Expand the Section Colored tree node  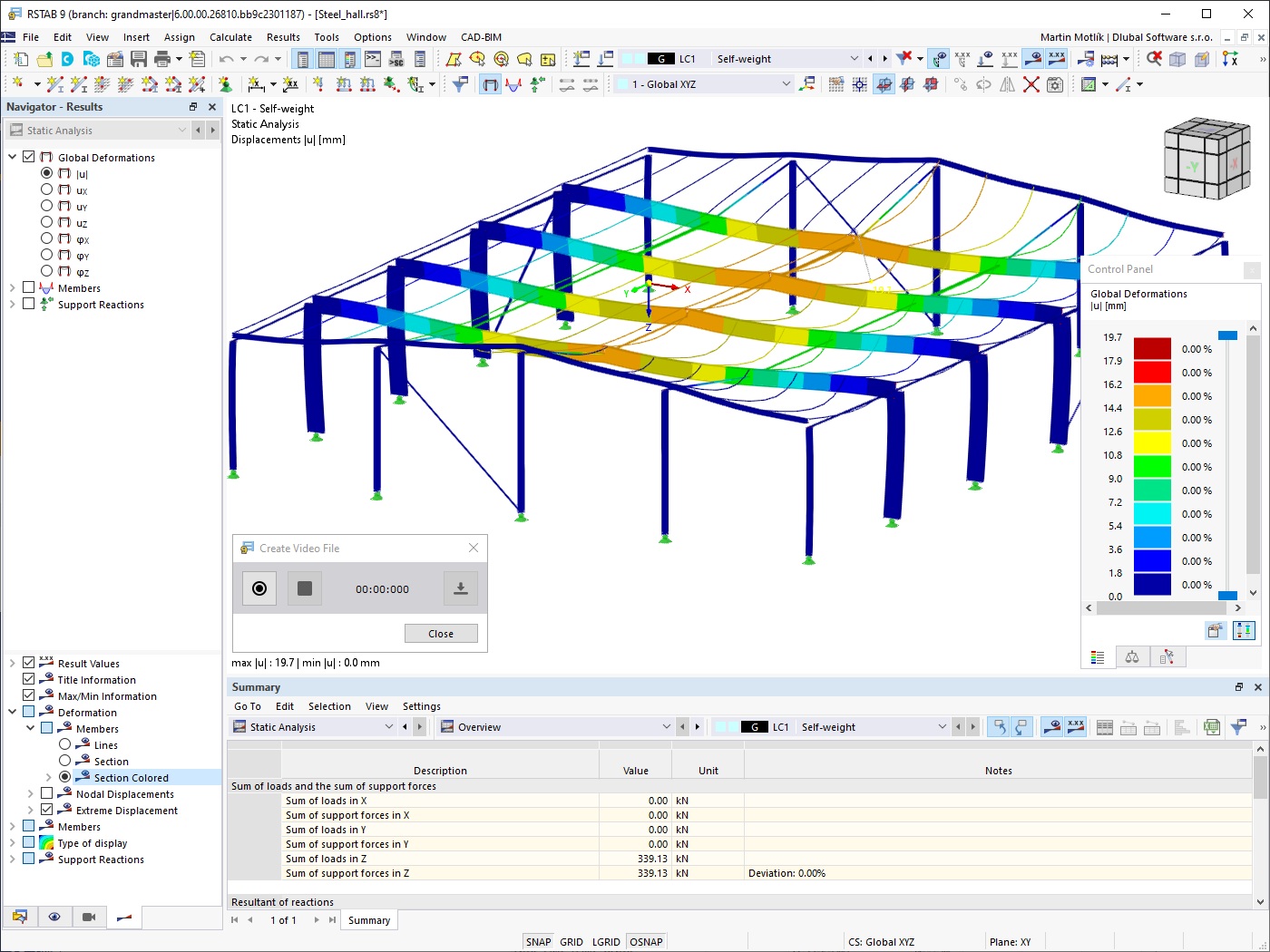(49, 777)
